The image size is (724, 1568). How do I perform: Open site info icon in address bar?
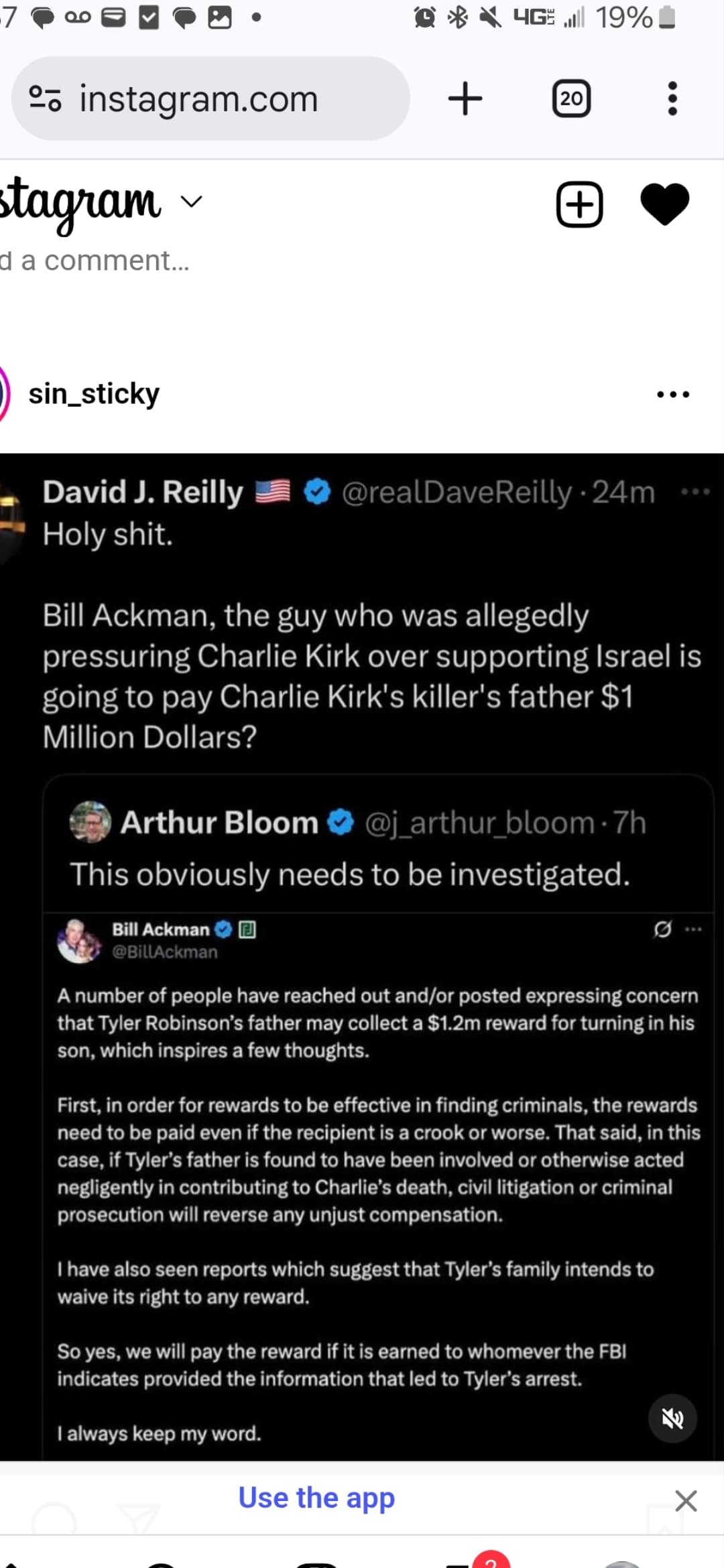point(46,99)
